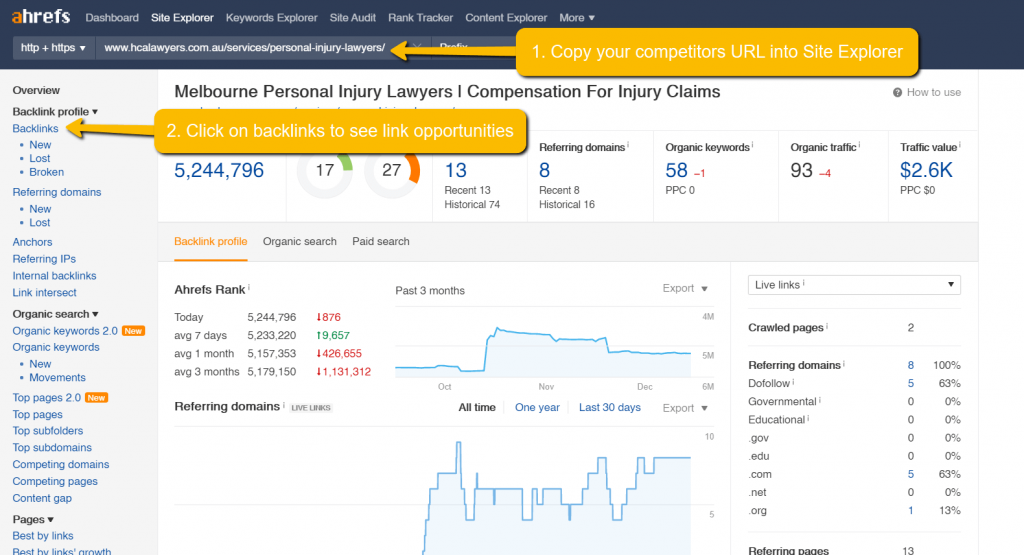The width and height of the screenshot is (1024, 555).
Task: Open the http + https protocol dropdown
Action: (54, 47)
